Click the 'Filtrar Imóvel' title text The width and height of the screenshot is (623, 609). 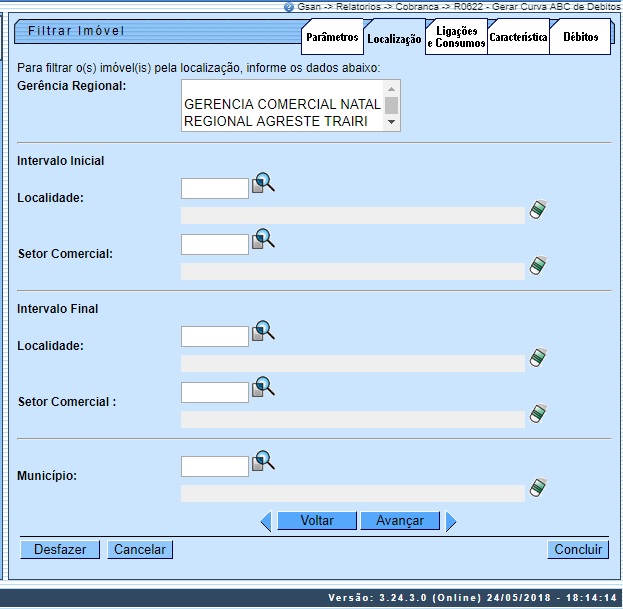pyautogui.click(x=76, y=31)
